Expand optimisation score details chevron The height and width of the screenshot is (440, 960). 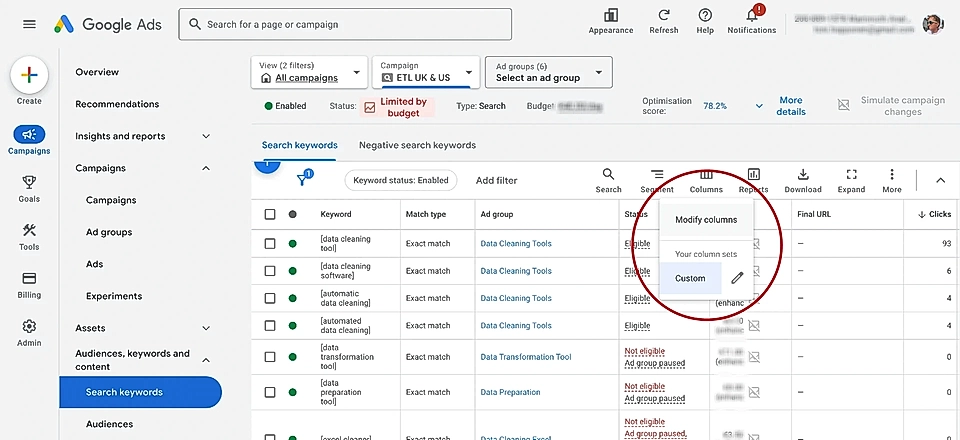tap(759, 106)
